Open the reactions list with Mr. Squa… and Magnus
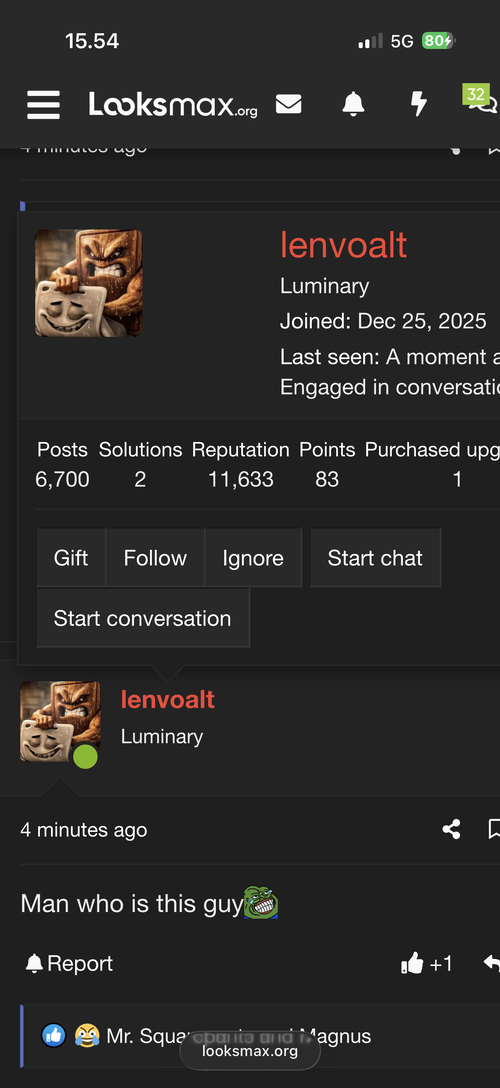500x1088 pixels. (207, 1037)
